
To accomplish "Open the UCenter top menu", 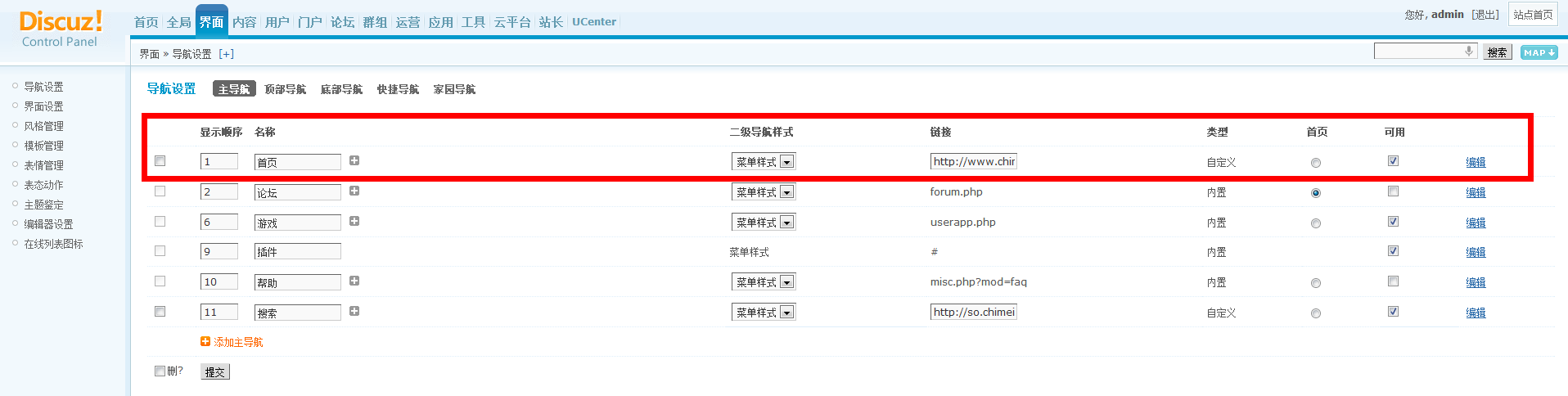I will pos(594,22).
